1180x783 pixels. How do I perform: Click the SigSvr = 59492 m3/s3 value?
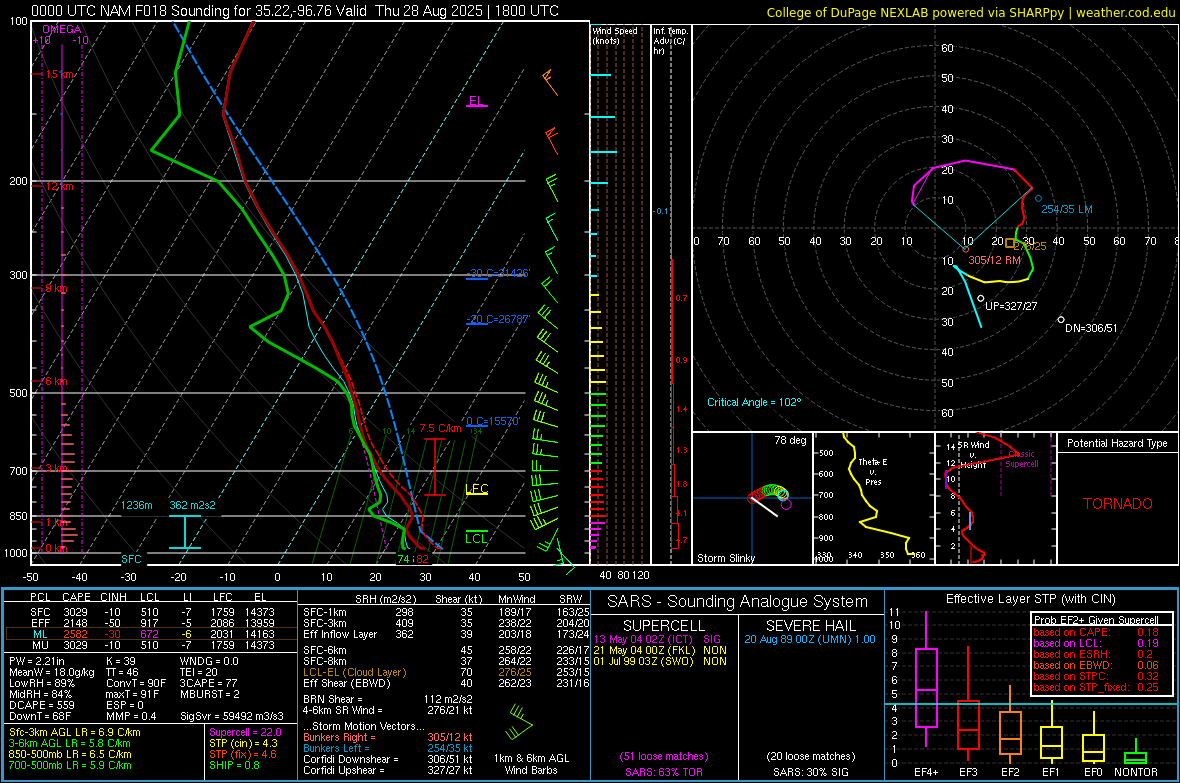[x=232, y=716]
